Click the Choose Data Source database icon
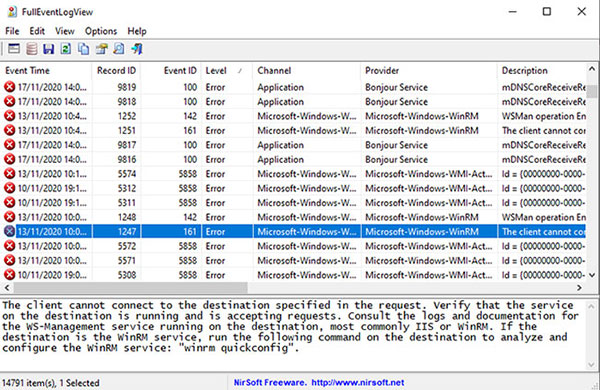The image size is (600, 390). [x=31, y=49]
